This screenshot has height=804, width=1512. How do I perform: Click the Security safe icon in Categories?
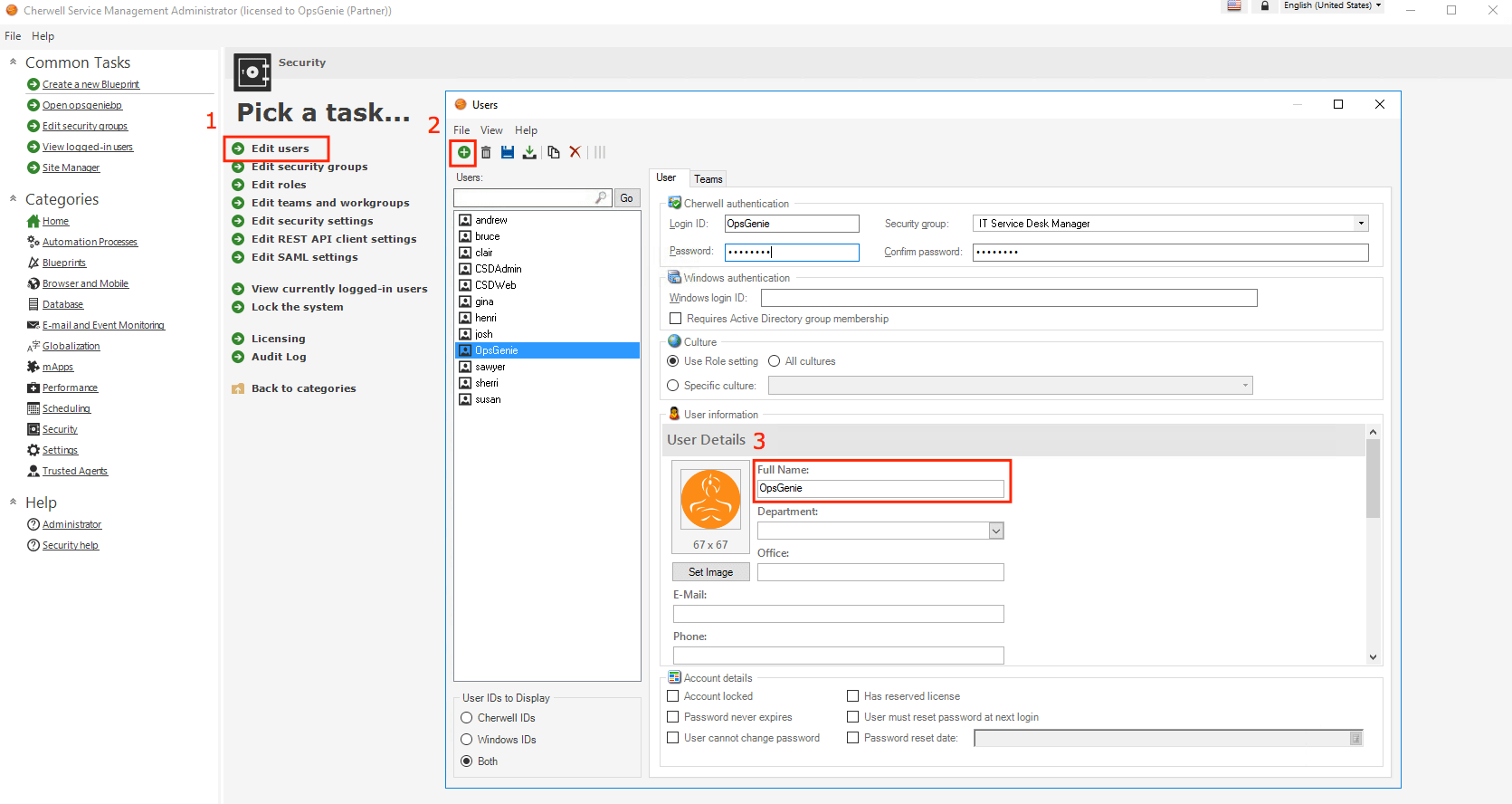[x=33, y=429]
